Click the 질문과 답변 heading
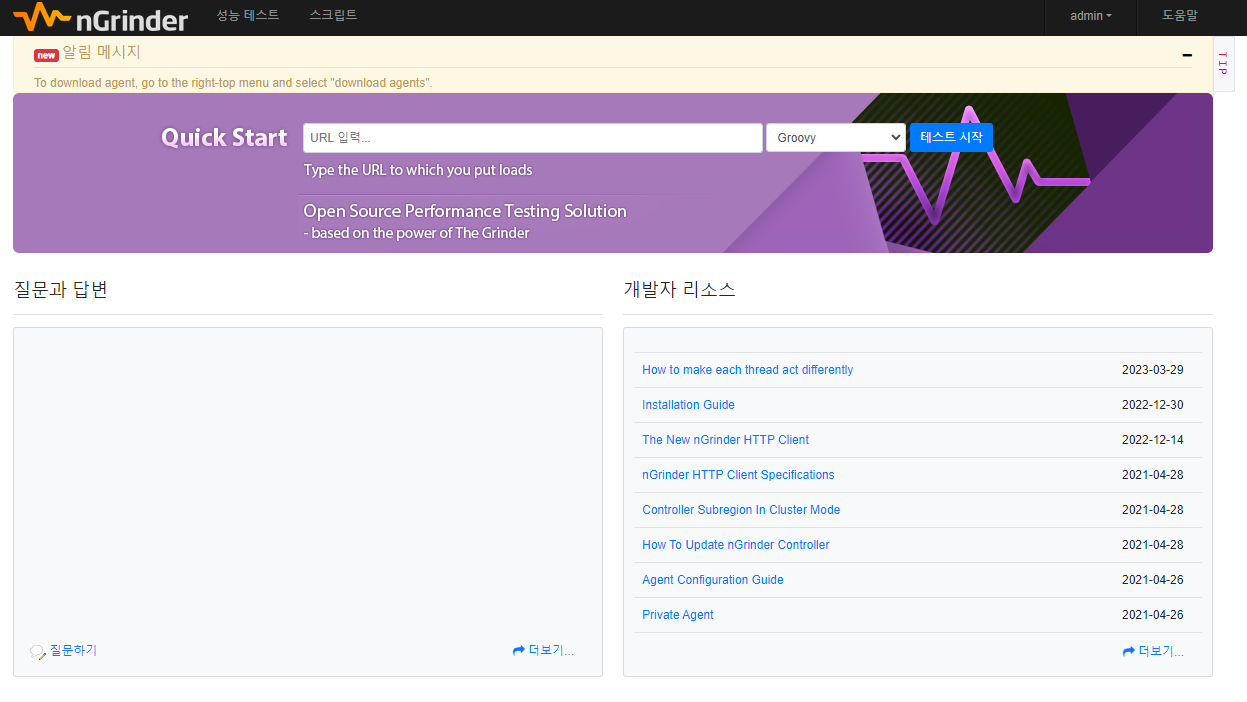1247x702 pixels. [x=60, y=290]
